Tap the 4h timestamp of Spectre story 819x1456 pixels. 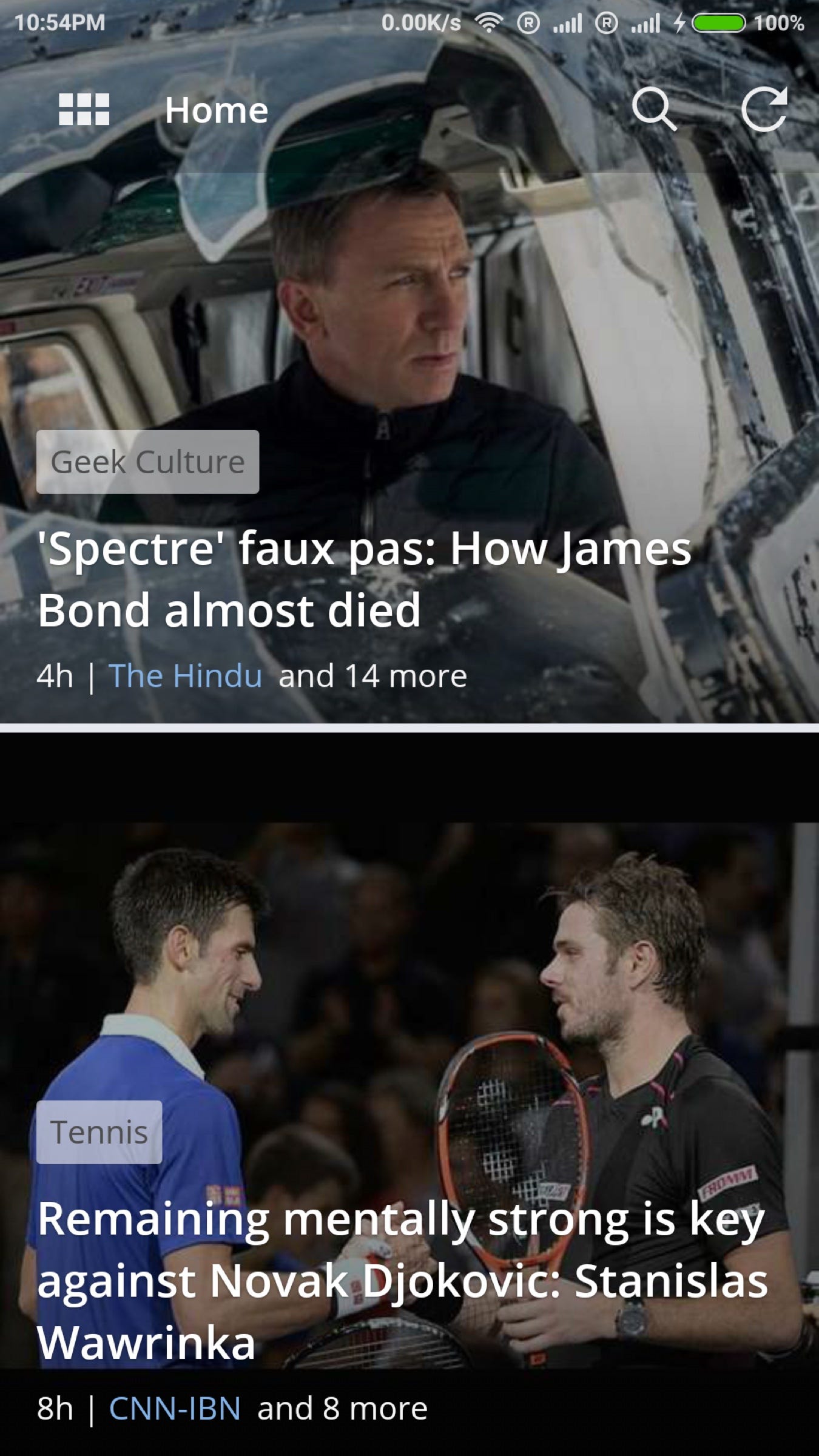pos(55,676)
